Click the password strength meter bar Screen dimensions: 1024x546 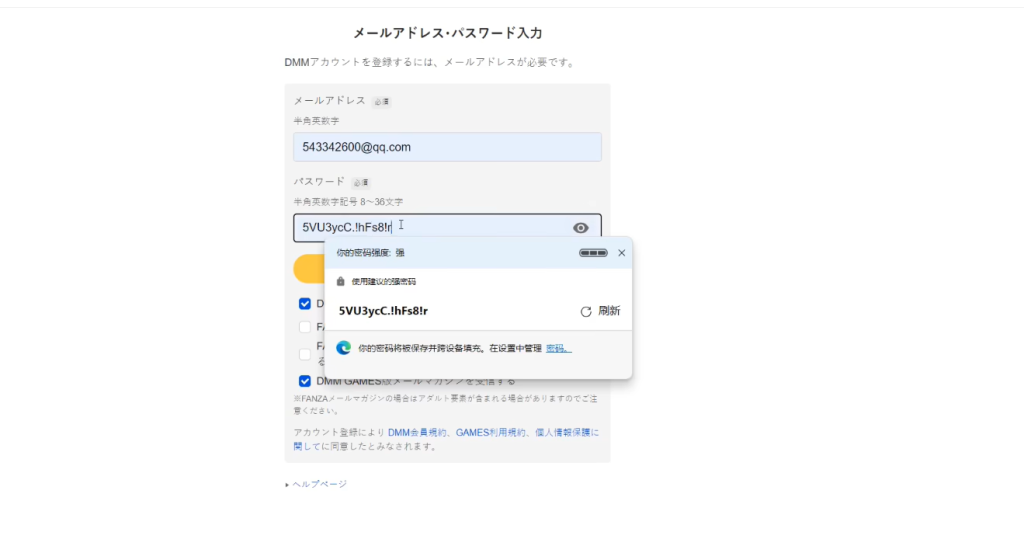pos(593,253)
